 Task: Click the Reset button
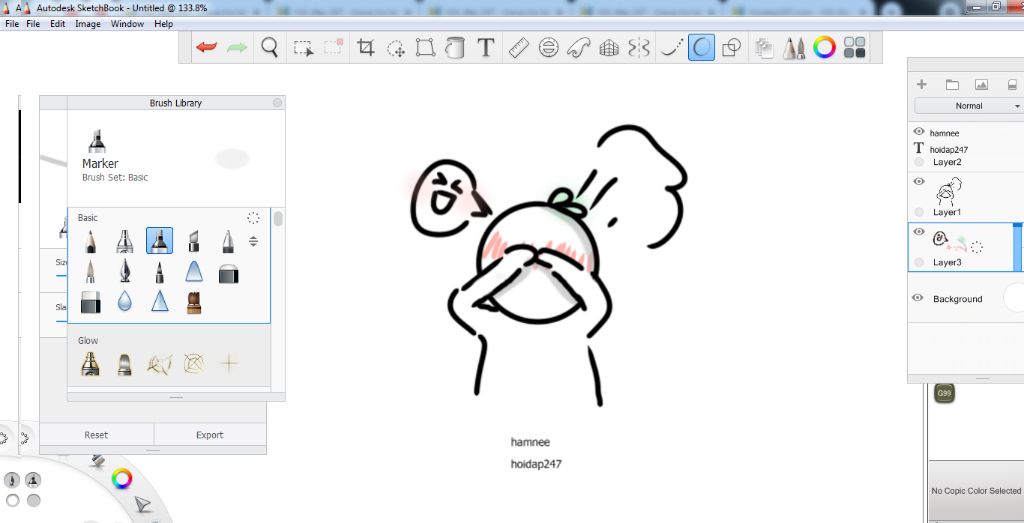(96, 435)
